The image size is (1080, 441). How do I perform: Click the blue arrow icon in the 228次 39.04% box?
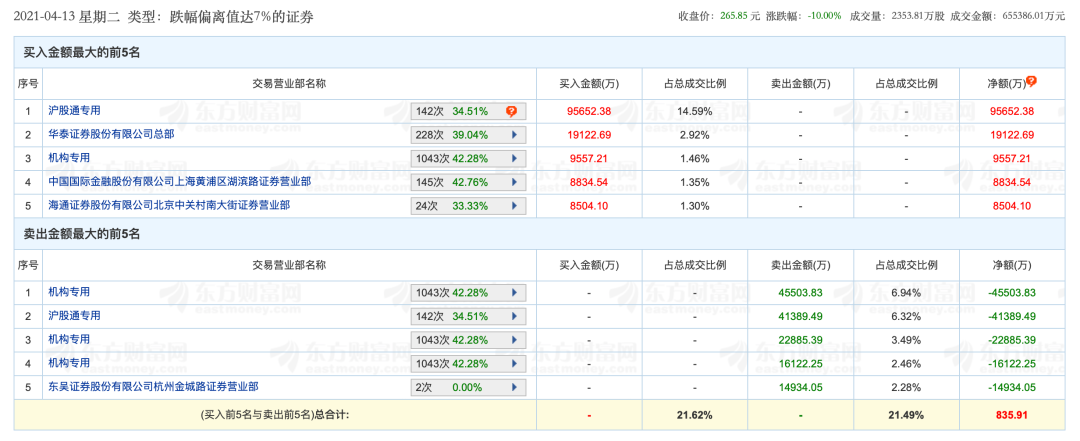(x=514, y=135)
